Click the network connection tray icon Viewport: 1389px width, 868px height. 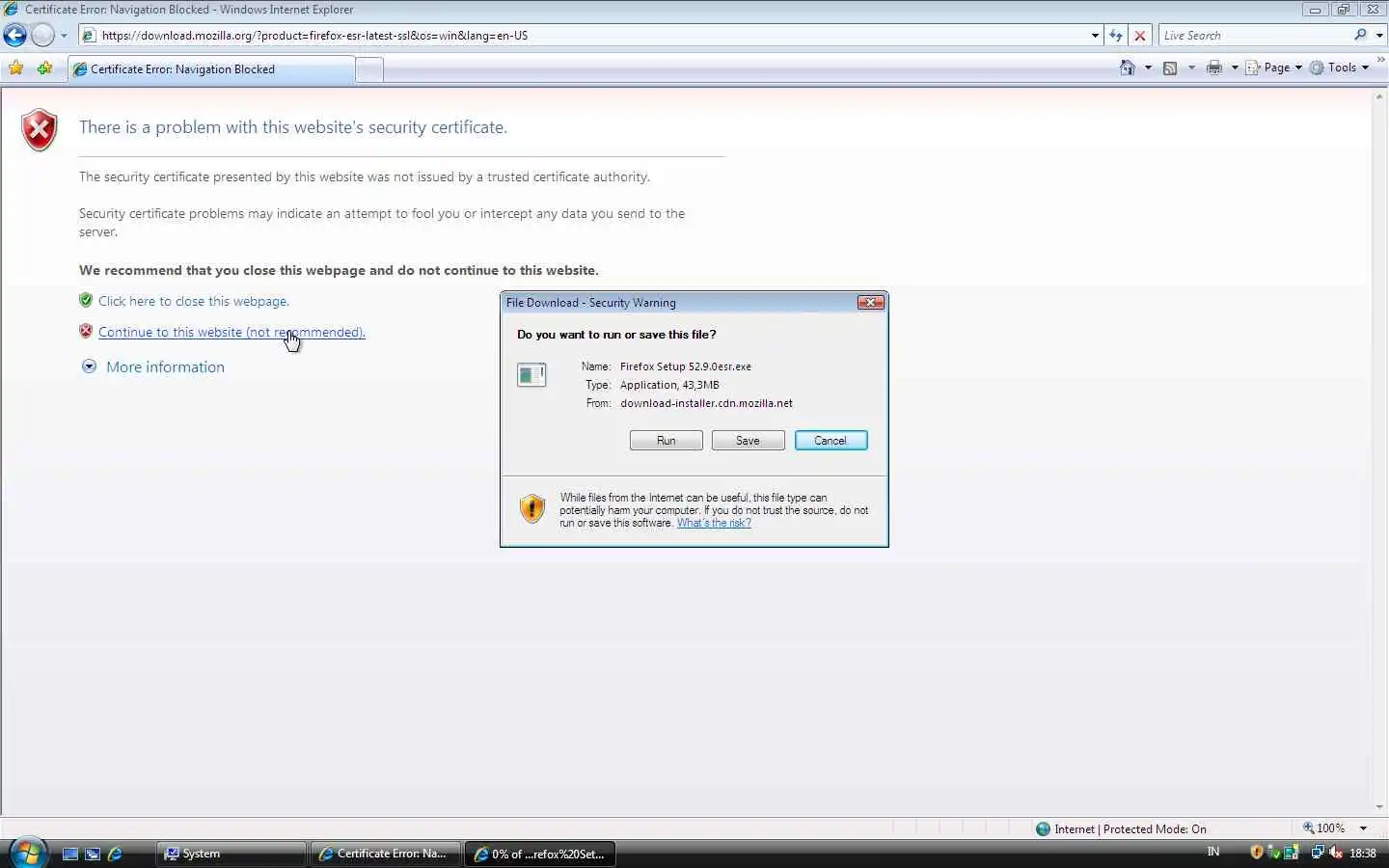pos(1317,853)
